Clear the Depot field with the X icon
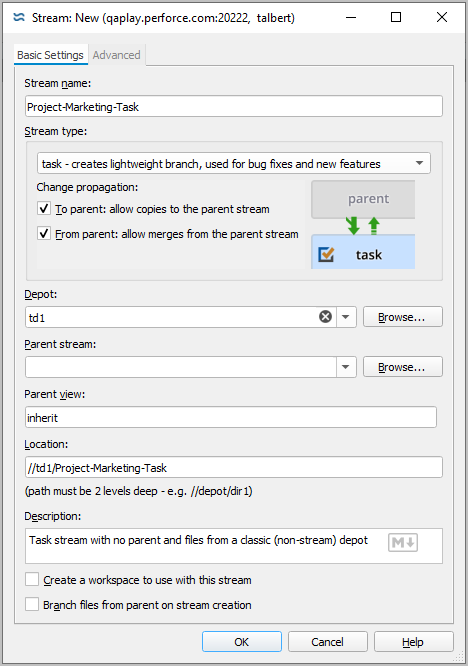468x666 pixels. (325, 317)
